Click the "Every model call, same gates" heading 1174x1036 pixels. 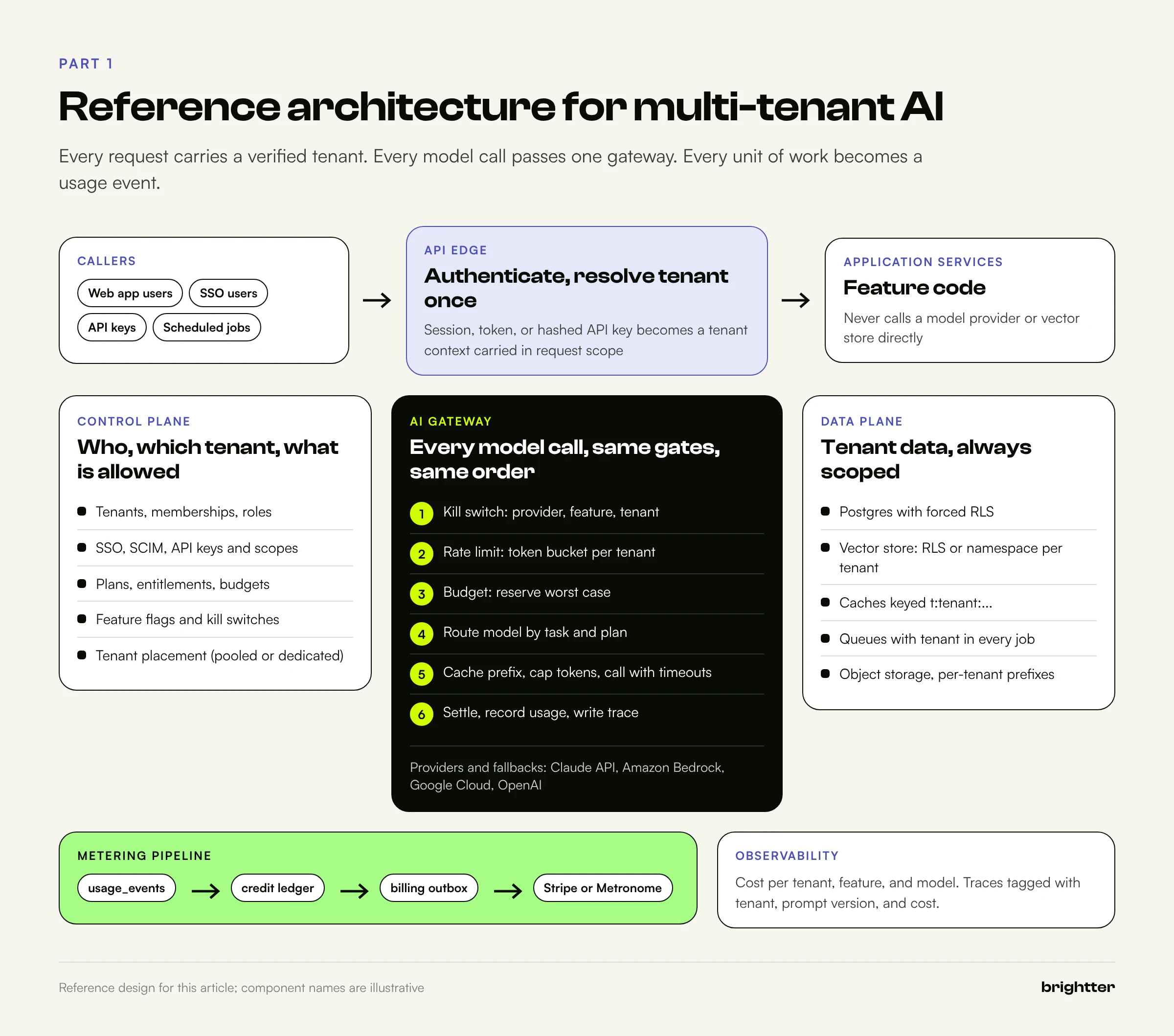tap(564, 459)
